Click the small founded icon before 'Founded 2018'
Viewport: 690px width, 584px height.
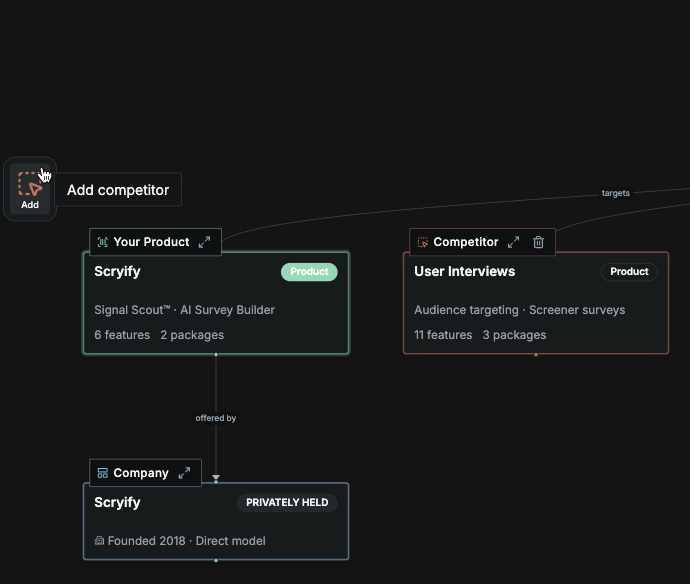point(99,540)
